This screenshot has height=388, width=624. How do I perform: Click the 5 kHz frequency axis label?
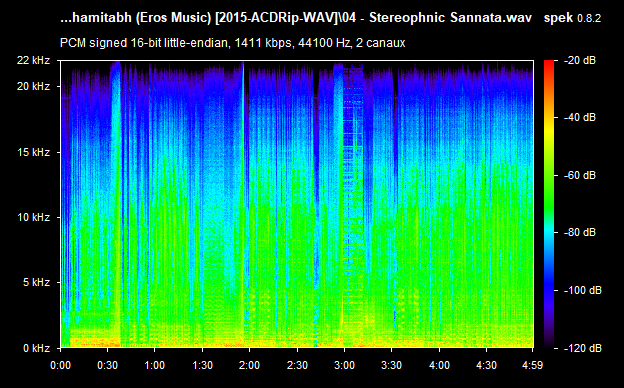click(x=36, y=283)
